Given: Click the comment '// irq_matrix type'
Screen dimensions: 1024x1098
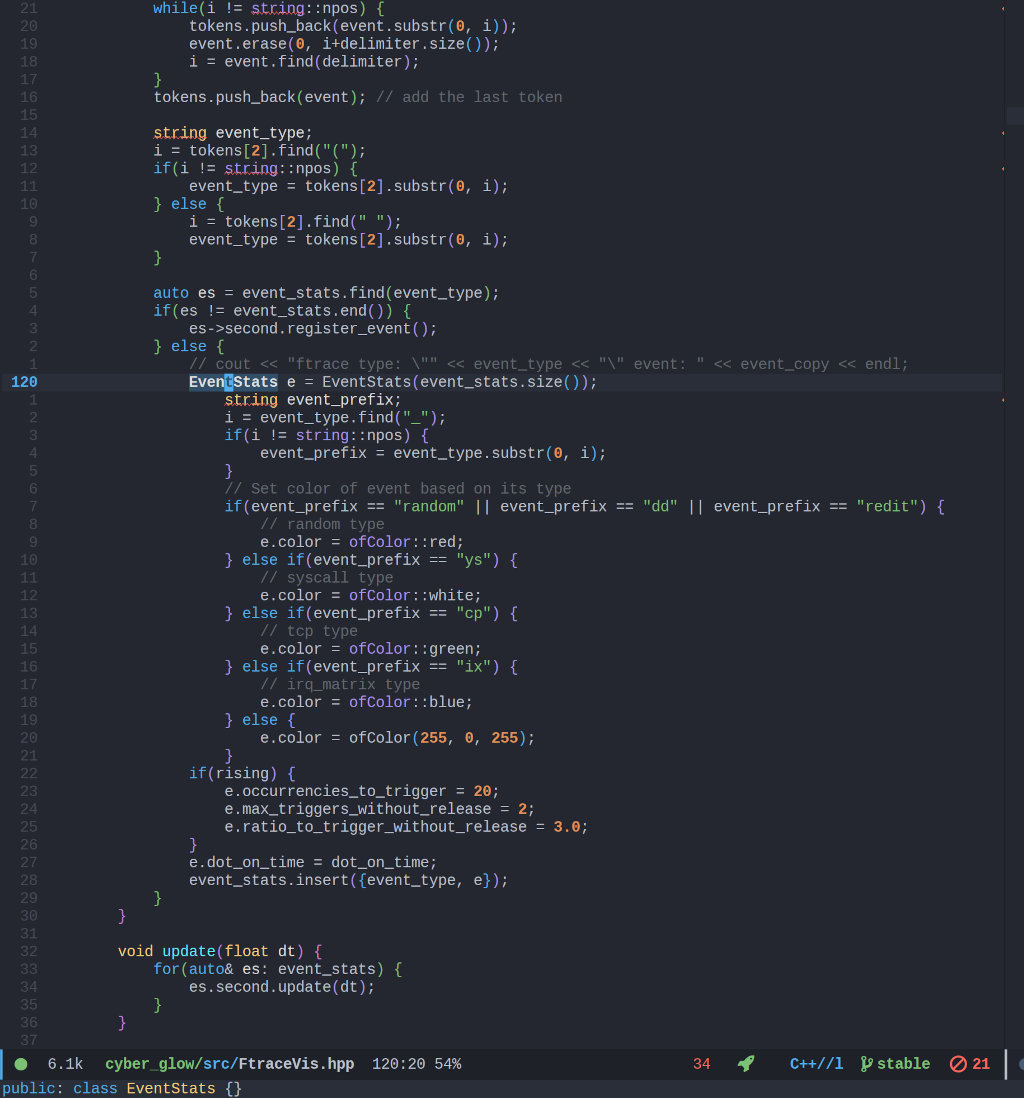Looking at the screenshot, I should (340, 684).
